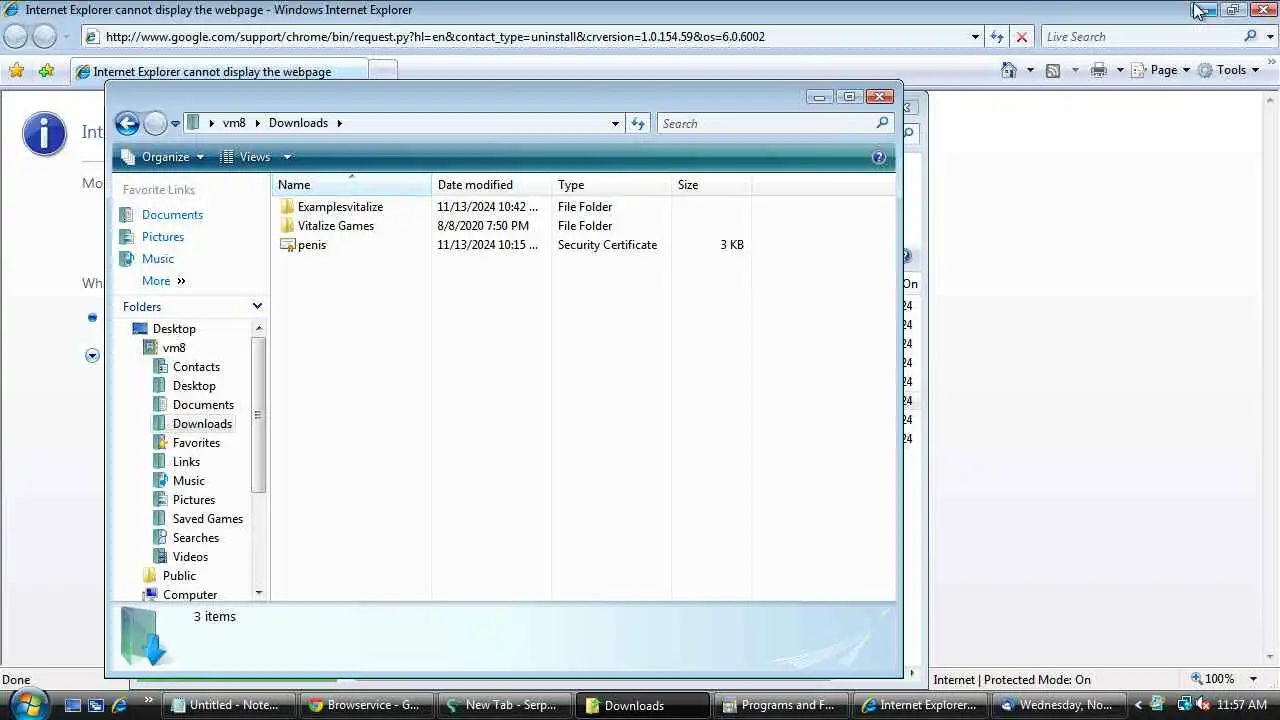Sort files by Name column header
The width and height of the screenshot is (1280, 720).
click(x=352, y=185)
